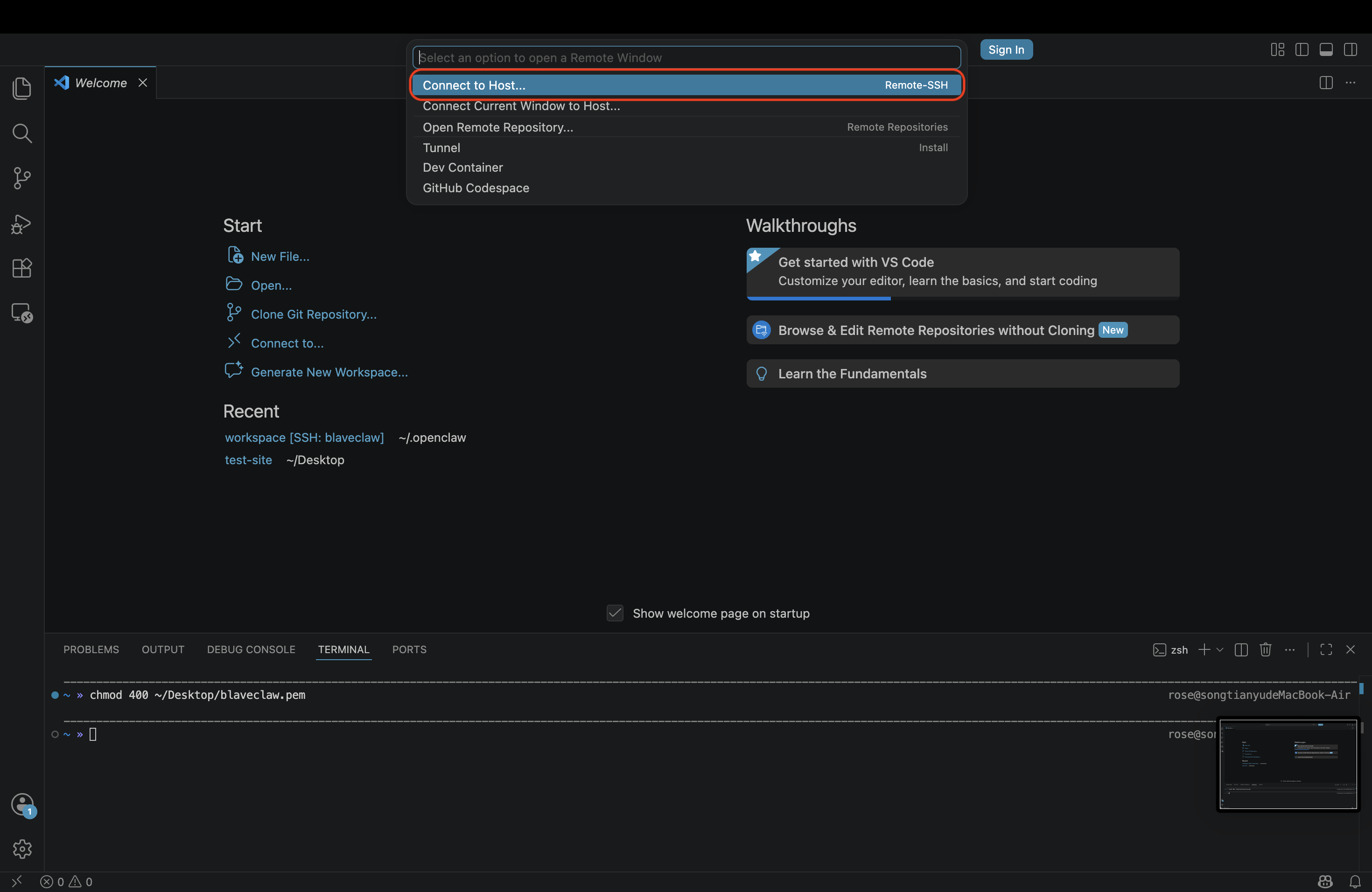Kill the terminal with trash icon
Viewport: 1372px width, 892px height.
pos(1265,649)
